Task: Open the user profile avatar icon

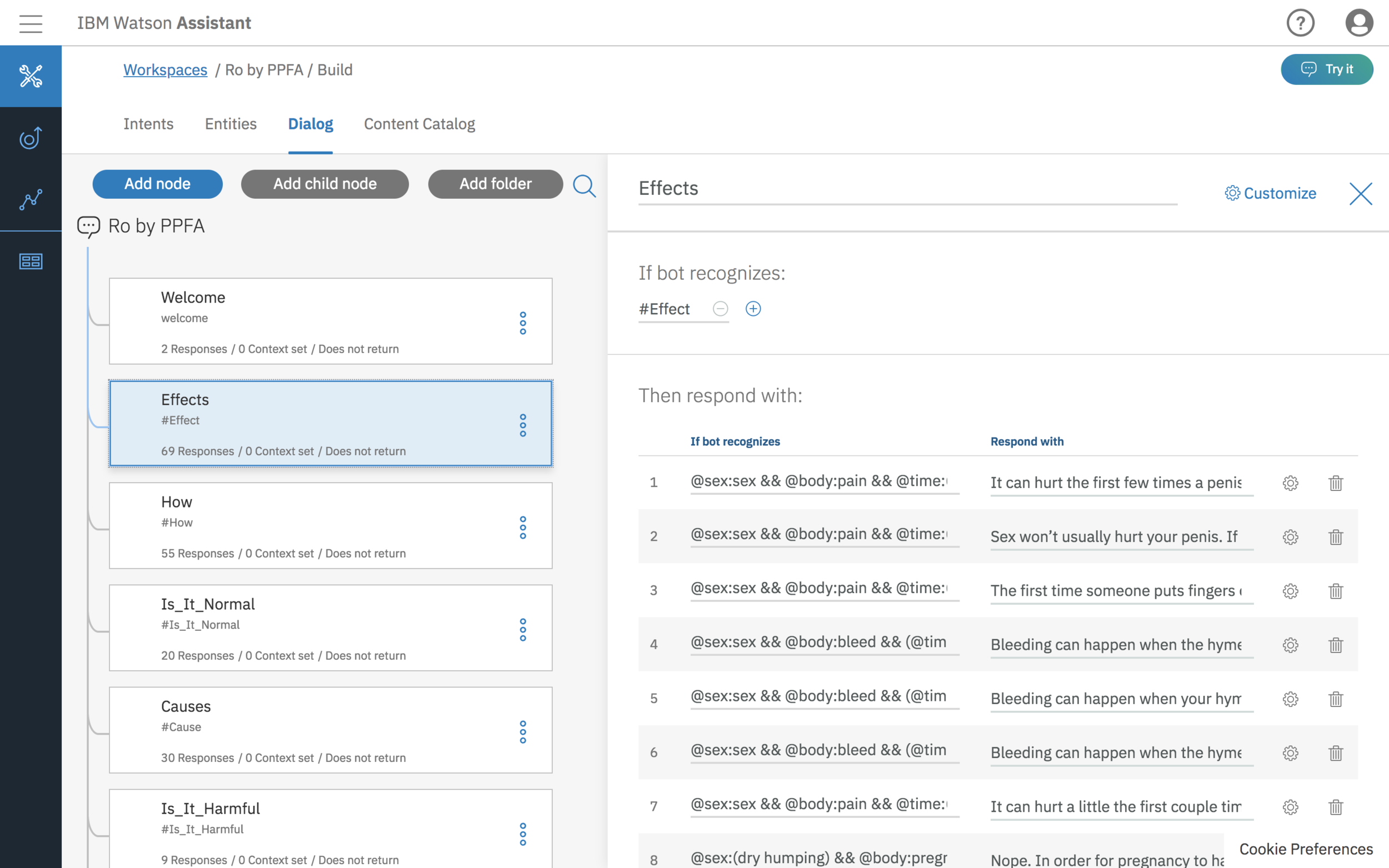Action: [1359, 22]
